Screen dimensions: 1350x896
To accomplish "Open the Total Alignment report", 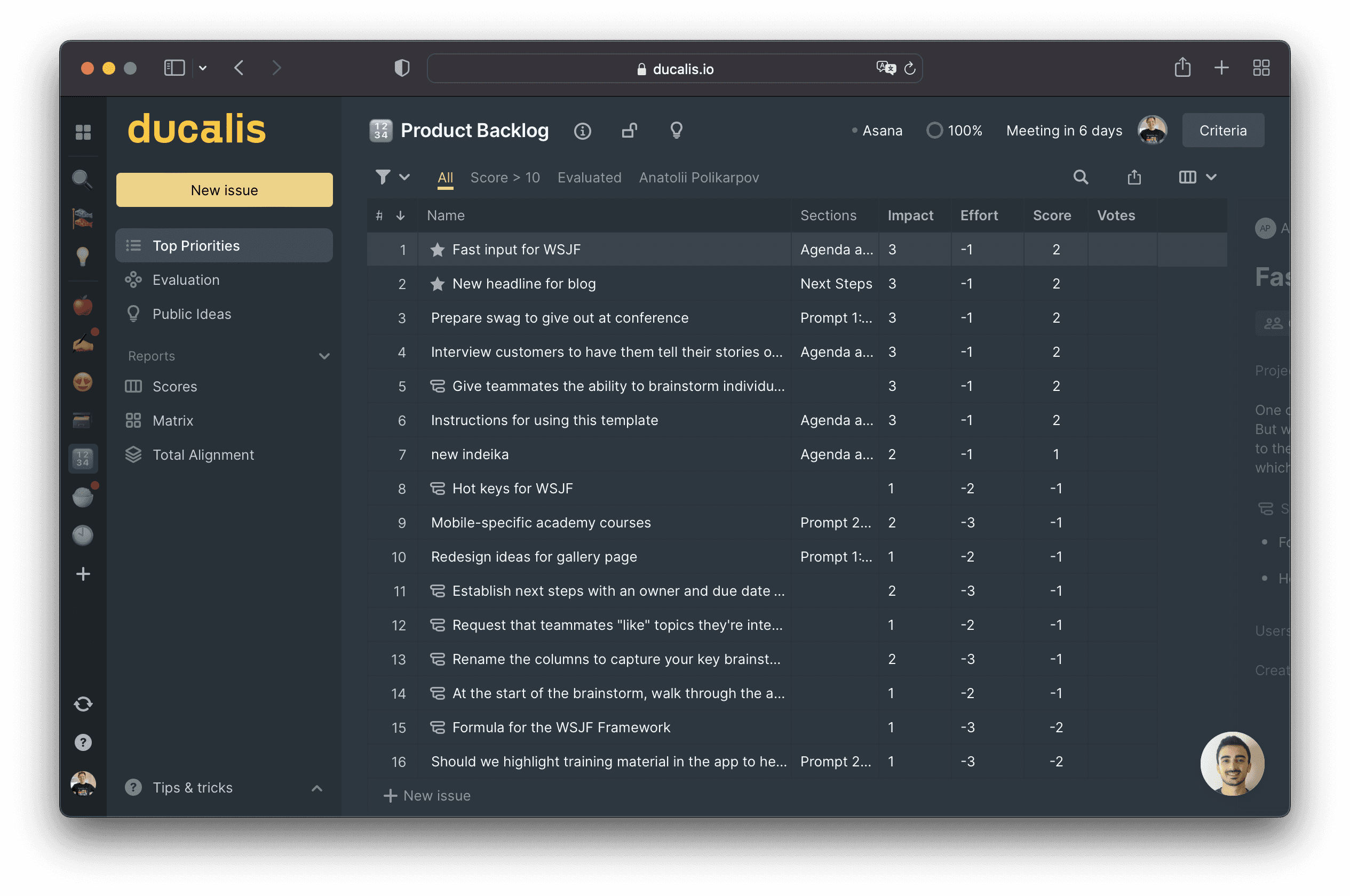I will click(x=224, y=455).
